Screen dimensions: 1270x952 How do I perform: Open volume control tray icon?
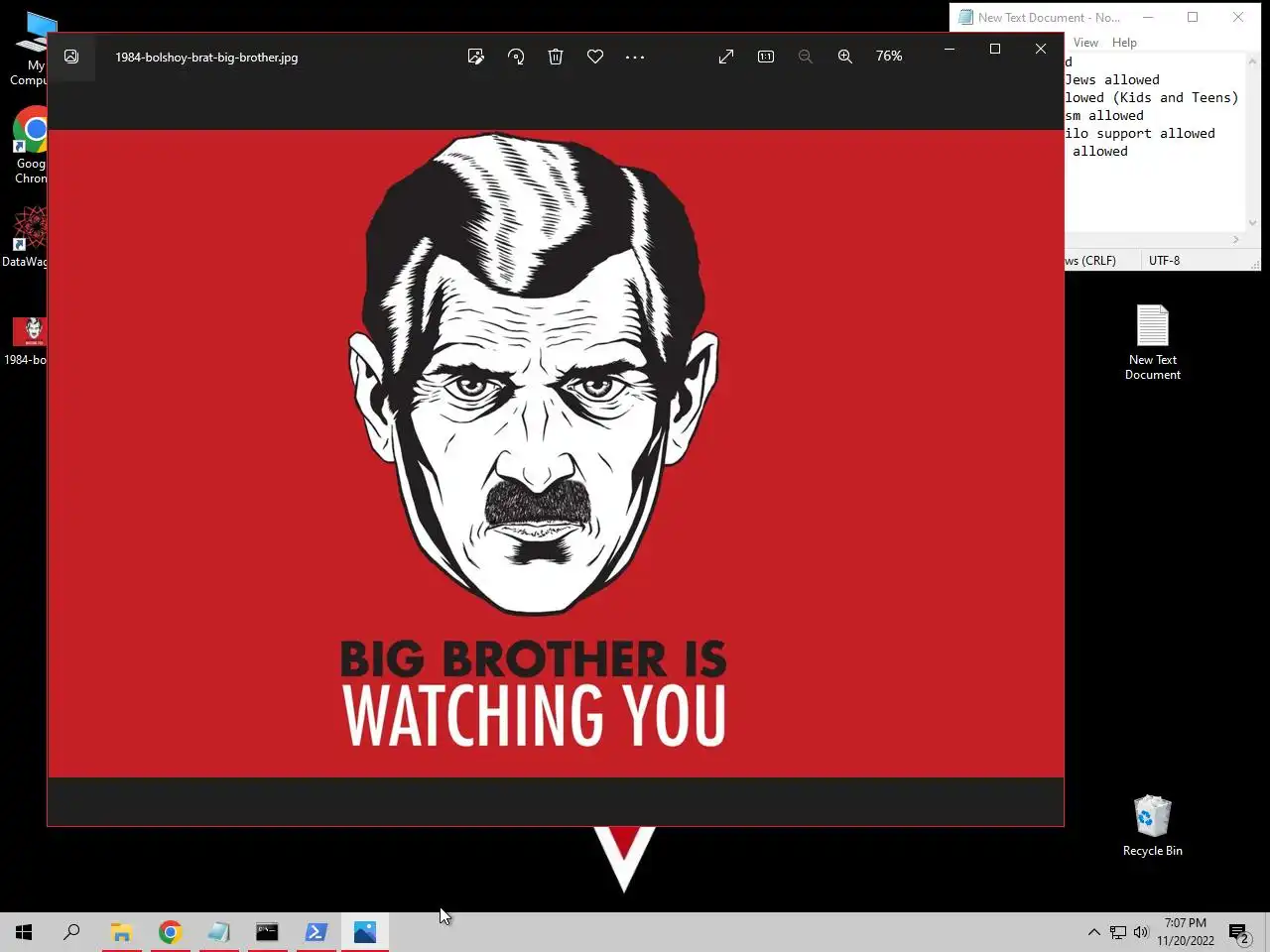[1141, 932]
